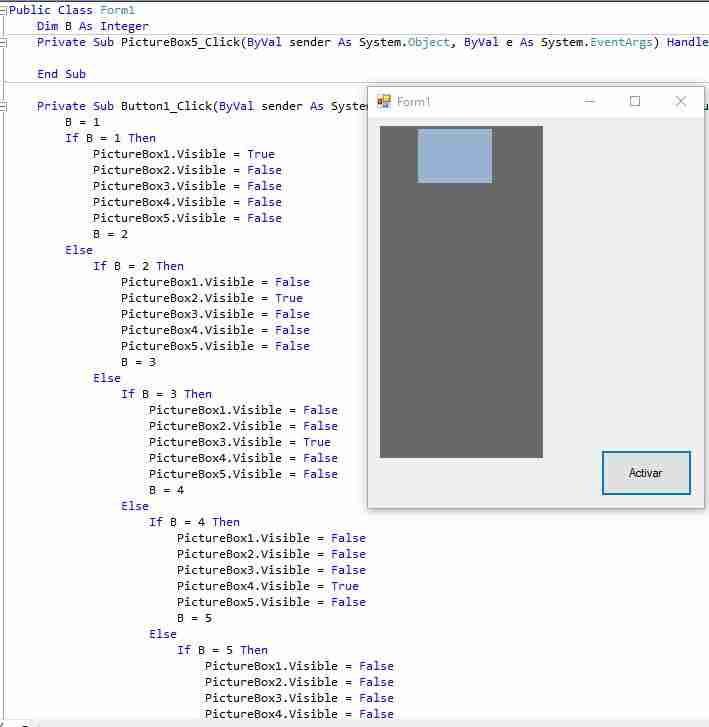Image resolution: width=709 pixels, height=727 pixels.
Task: Click the "B = 4" assignment line
Action: (x=166, y=490)
